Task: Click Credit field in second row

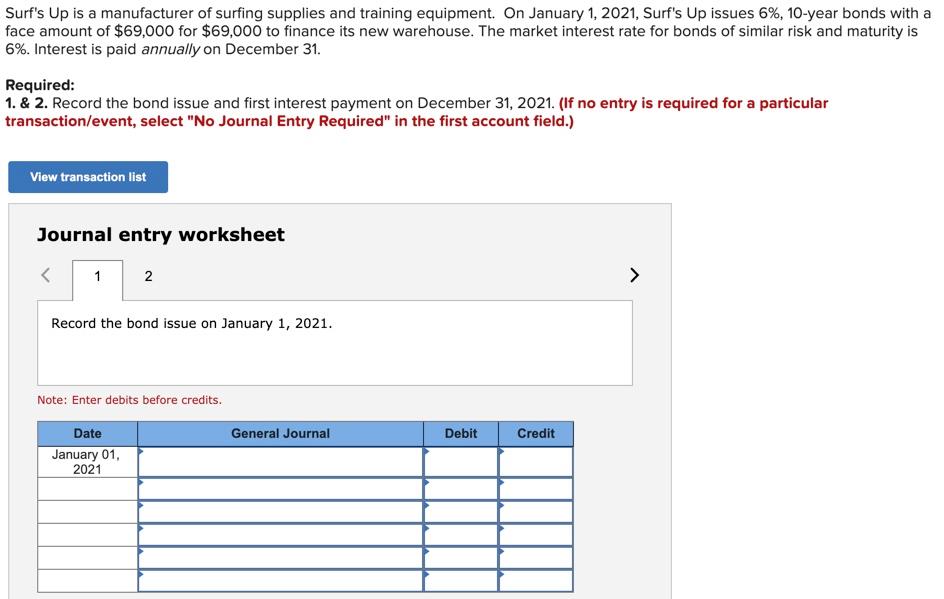Action: [x=536, y=489]
